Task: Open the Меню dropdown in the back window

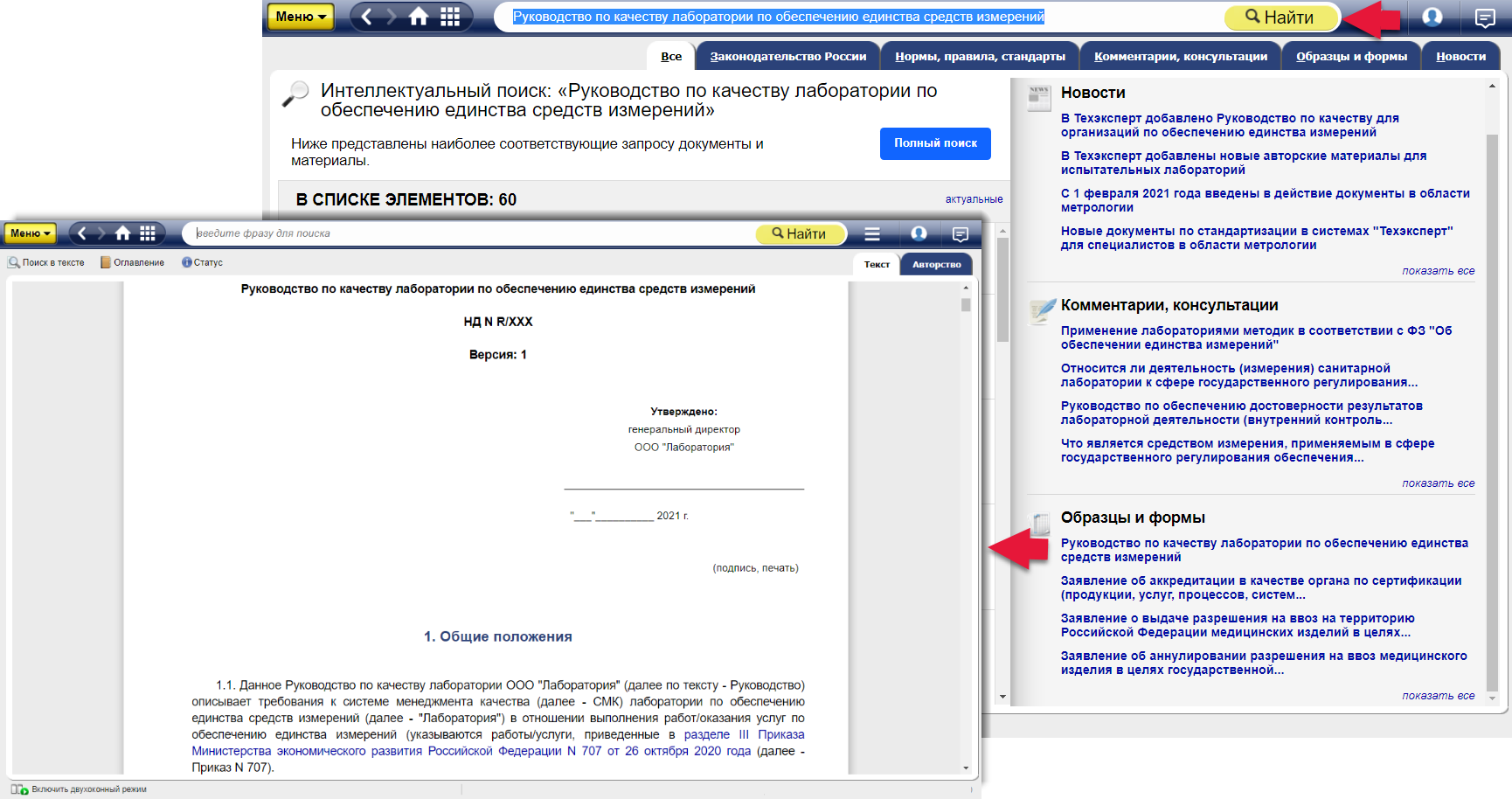Action: [x=300, y=17]
